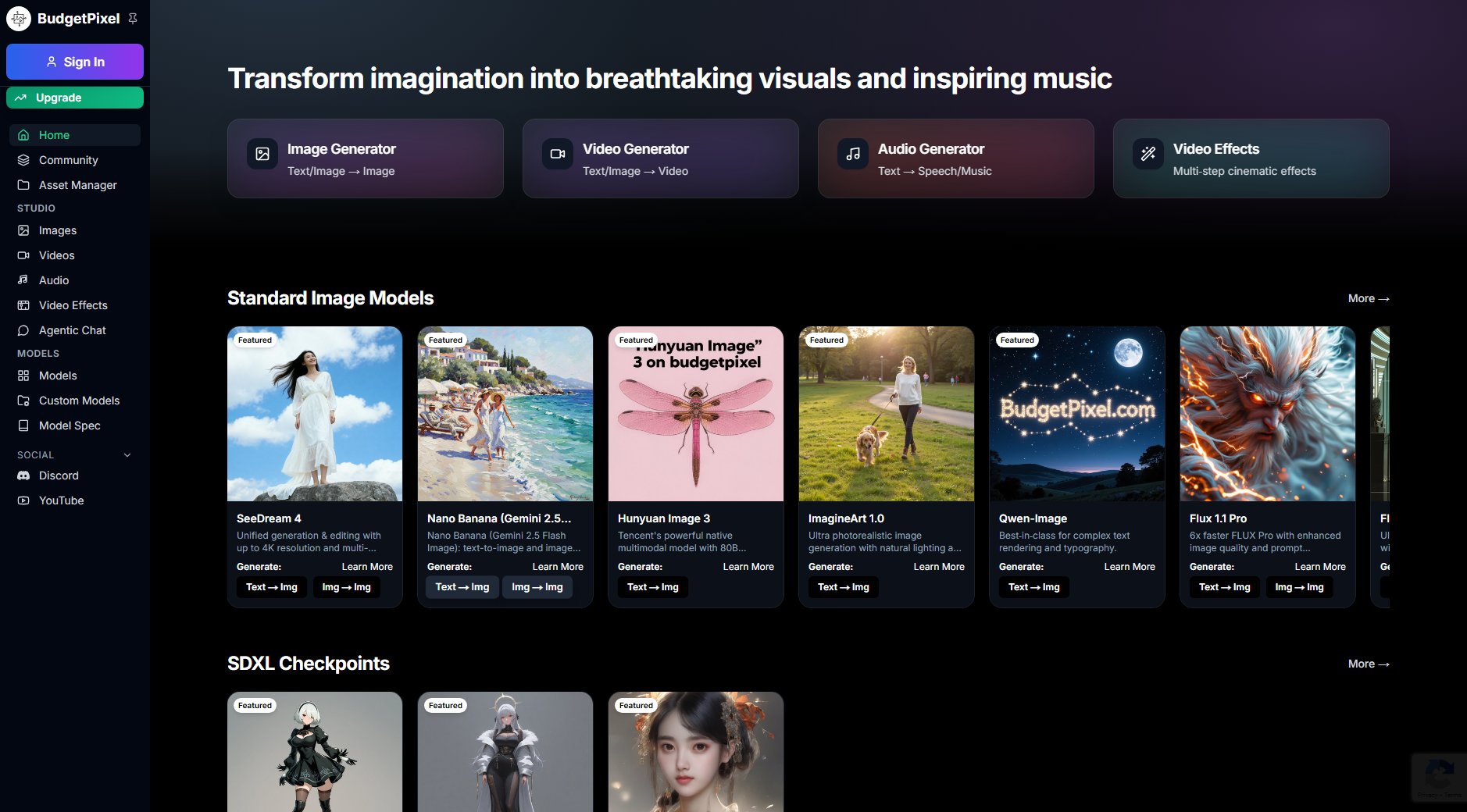Collapse the SOCIAL section
Viewport: 1467px width, 812px height.
pyautogui.click(x=127, y=454)
